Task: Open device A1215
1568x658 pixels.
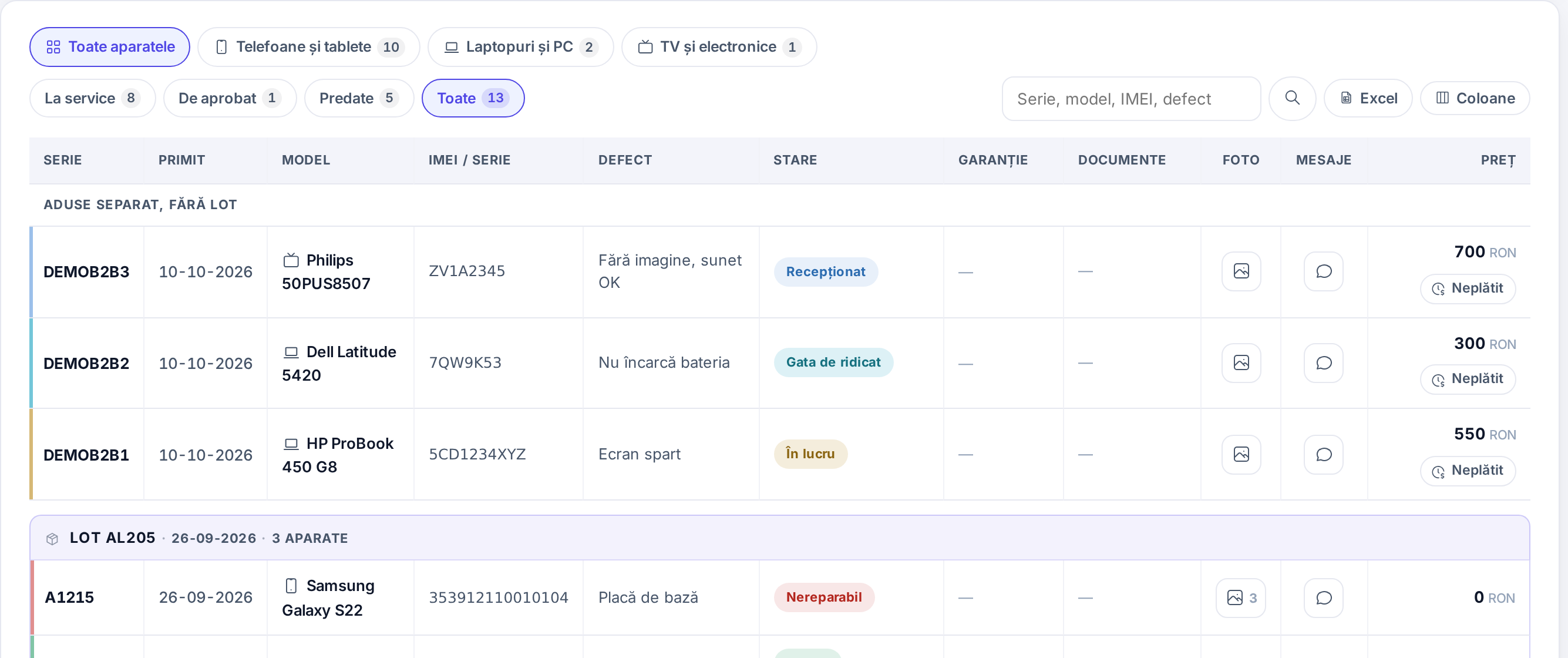Action: click(x=69, y=597)
